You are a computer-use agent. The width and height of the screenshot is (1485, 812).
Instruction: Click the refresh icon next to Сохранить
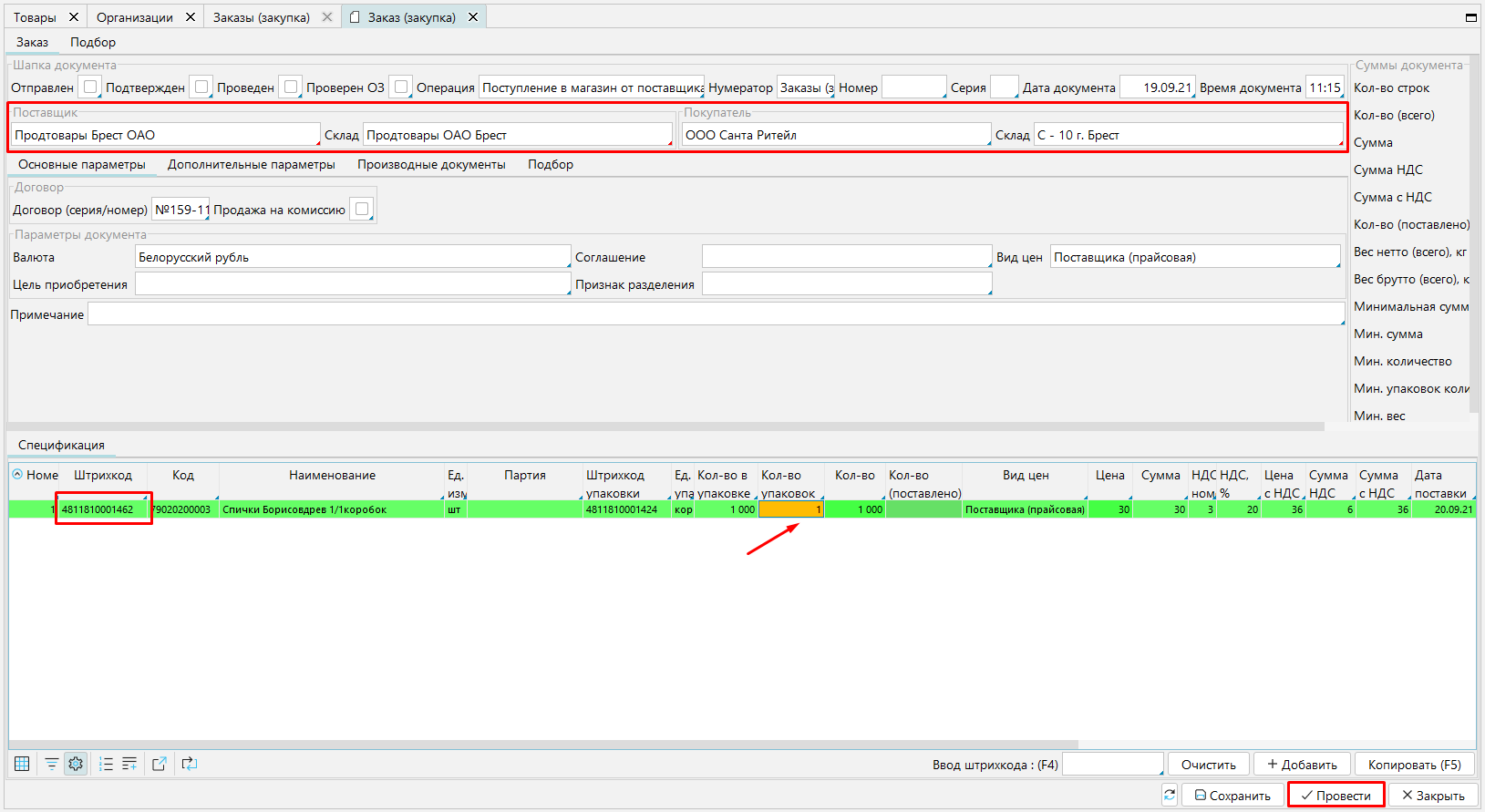click(1170, 796)
